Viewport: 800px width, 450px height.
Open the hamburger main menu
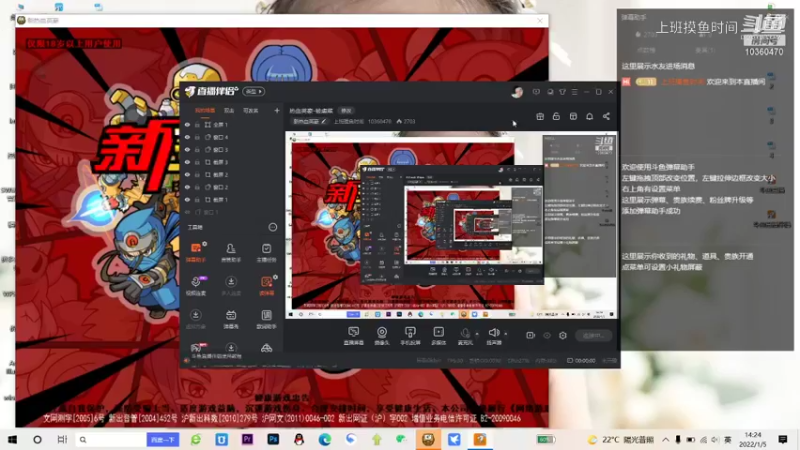[x=574, y=92]
